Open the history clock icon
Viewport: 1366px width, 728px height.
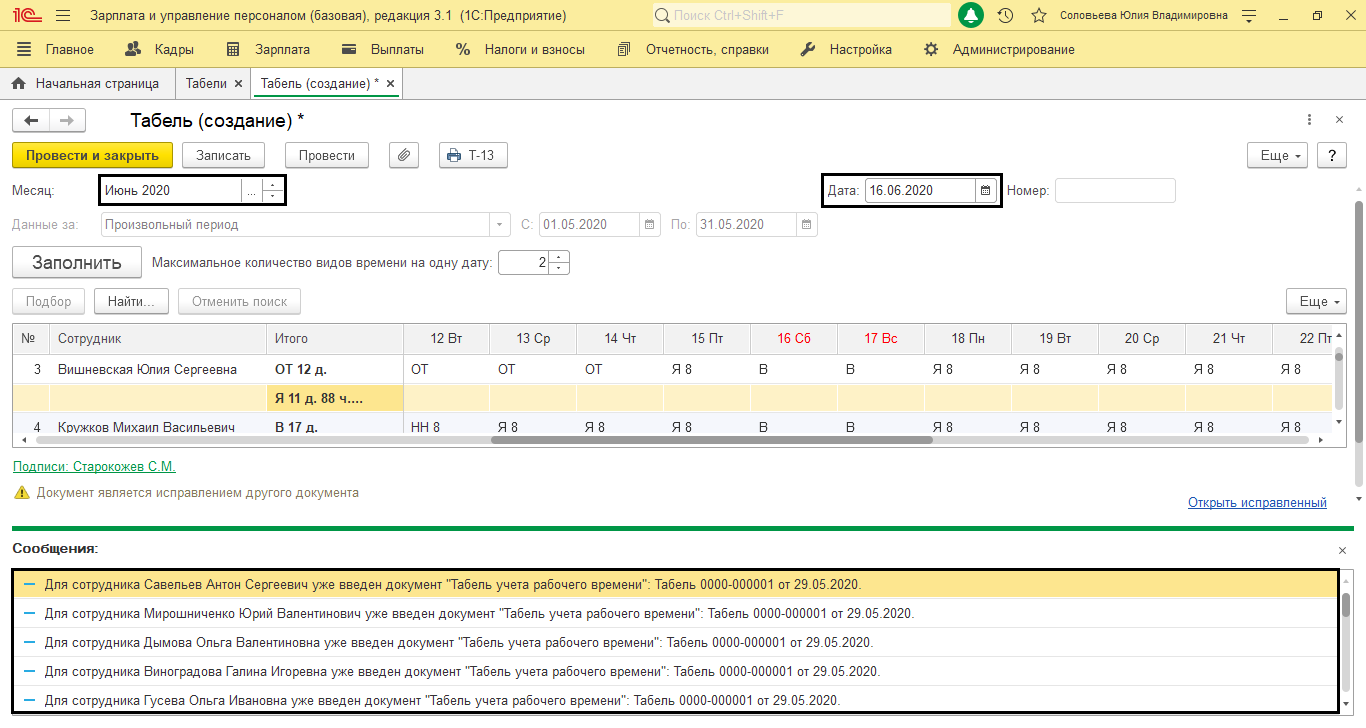1005,16
